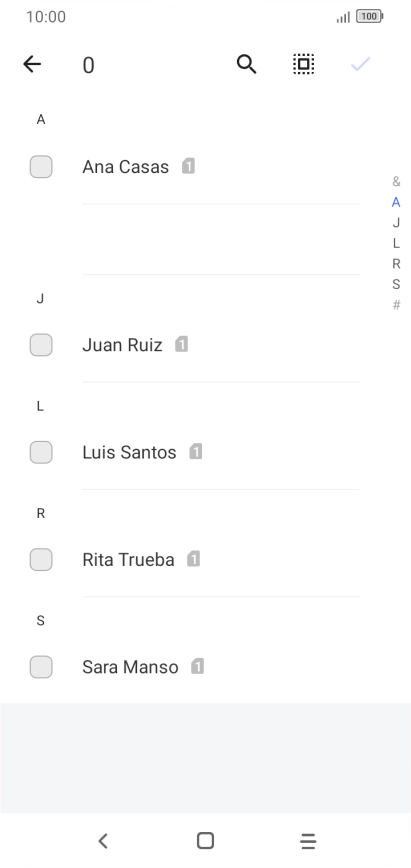Tap the back arrow in header
The image size is (411, 868).
[32, 64]
